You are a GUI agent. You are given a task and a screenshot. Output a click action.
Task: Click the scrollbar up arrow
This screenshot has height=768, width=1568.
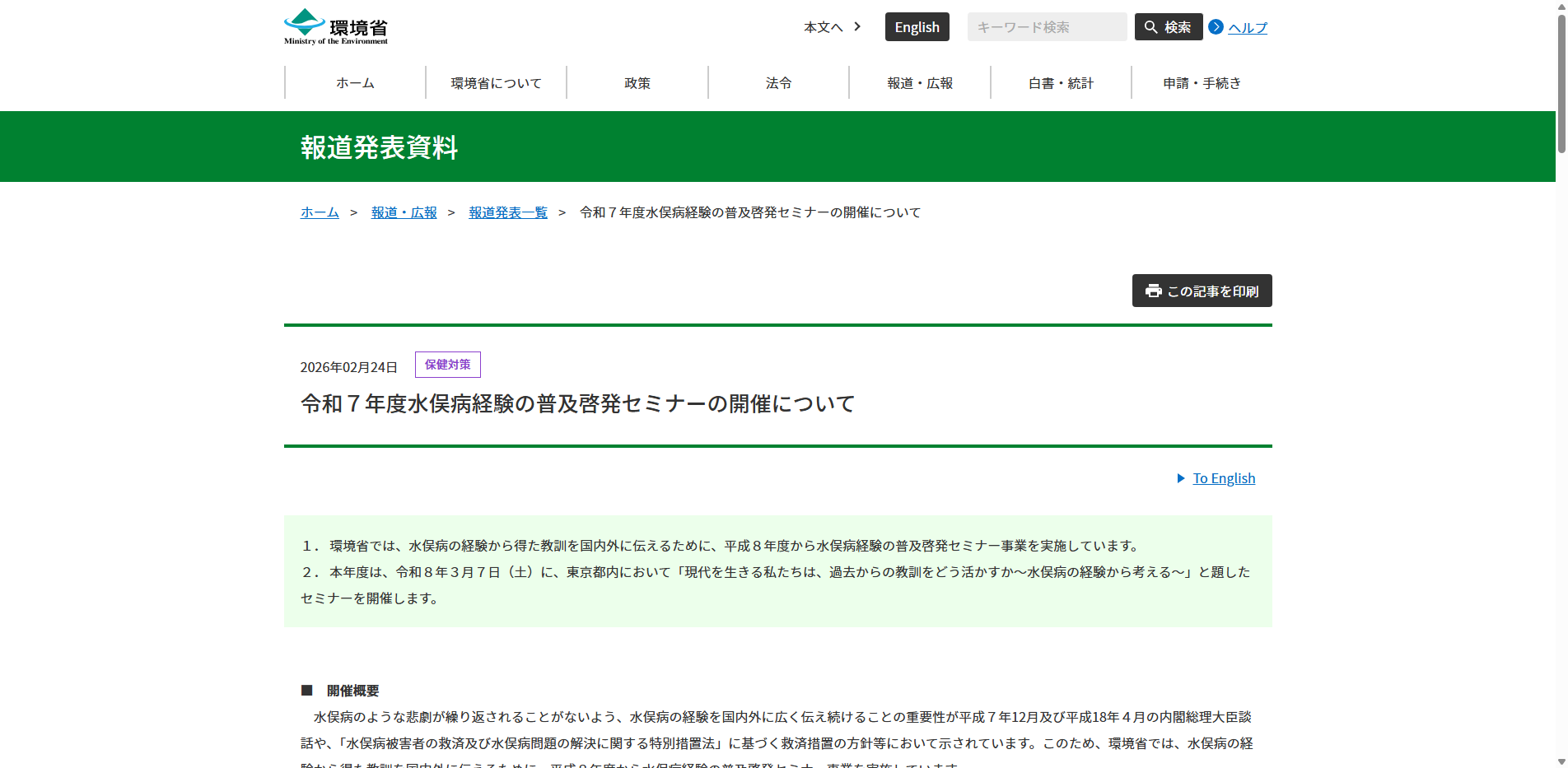pyautogui.click(x=1561, y=7)
